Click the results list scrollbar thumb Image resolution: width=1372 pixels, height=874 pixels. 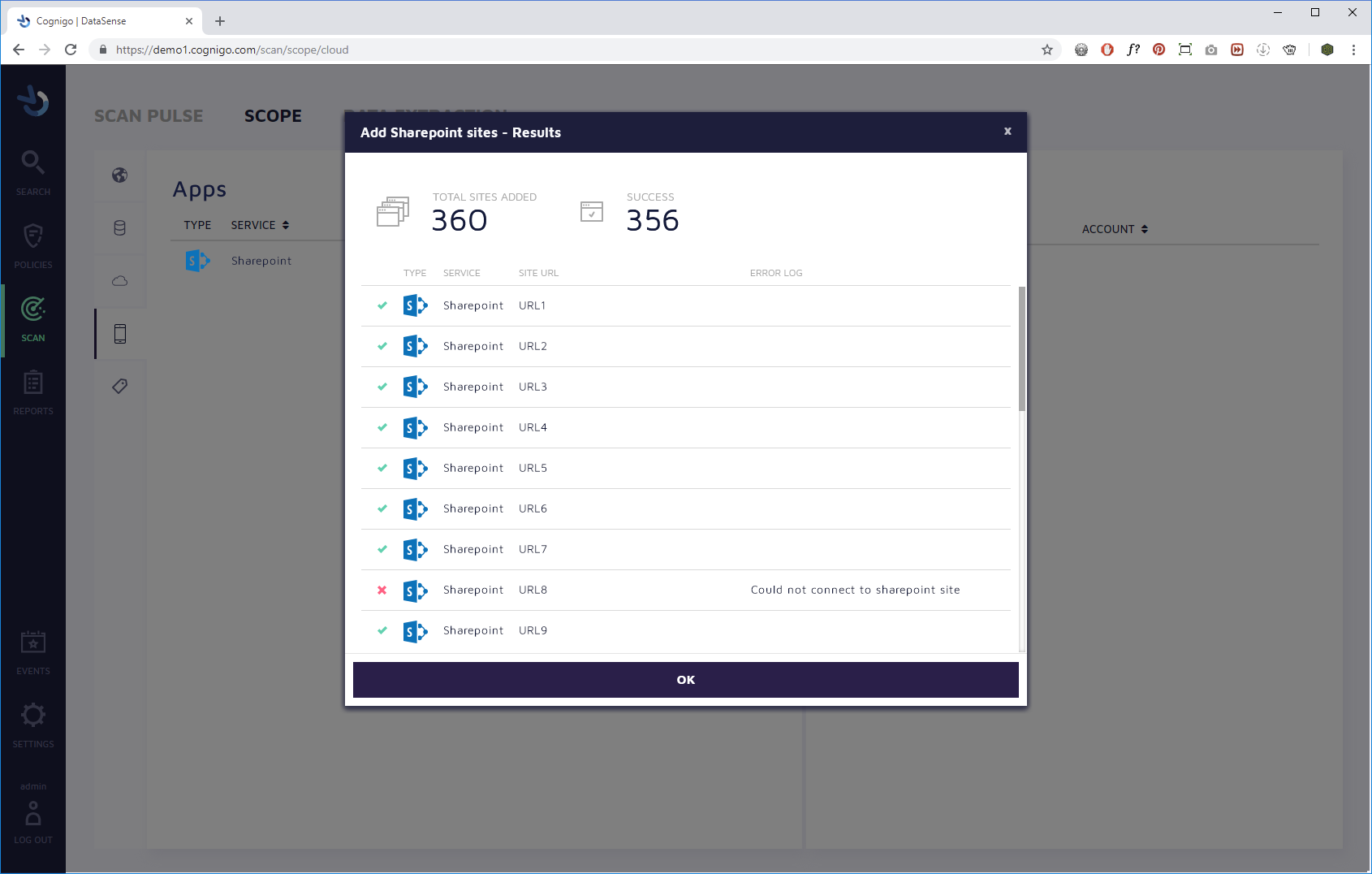tap(1022, 348)
